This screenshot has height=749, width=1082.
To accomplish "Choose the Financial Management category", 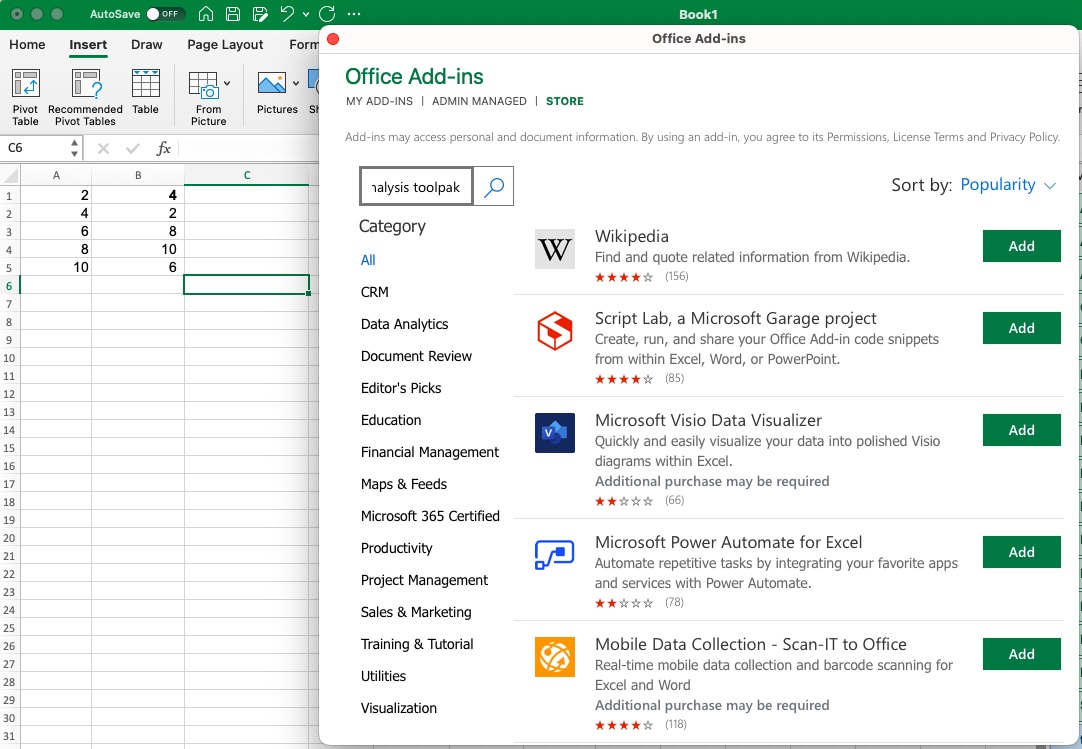I will [x=430, y=452].
